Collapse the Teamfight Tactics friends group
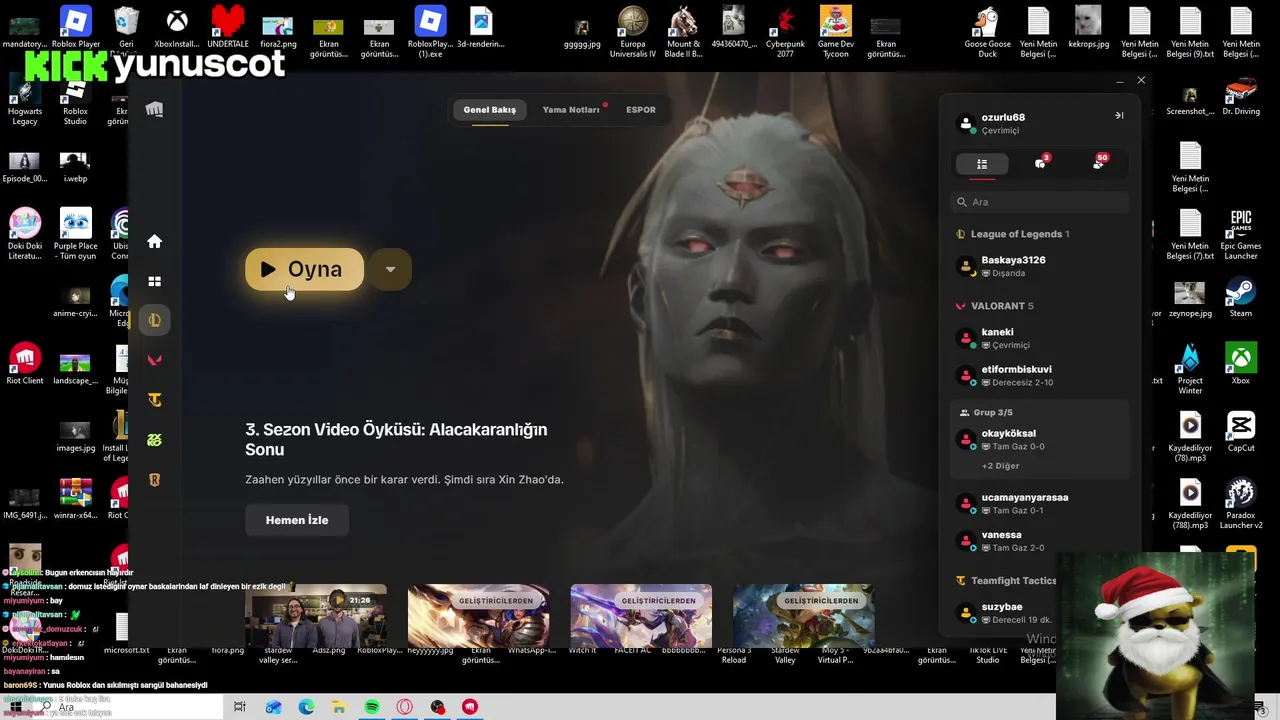 [x=1007, y=580]
